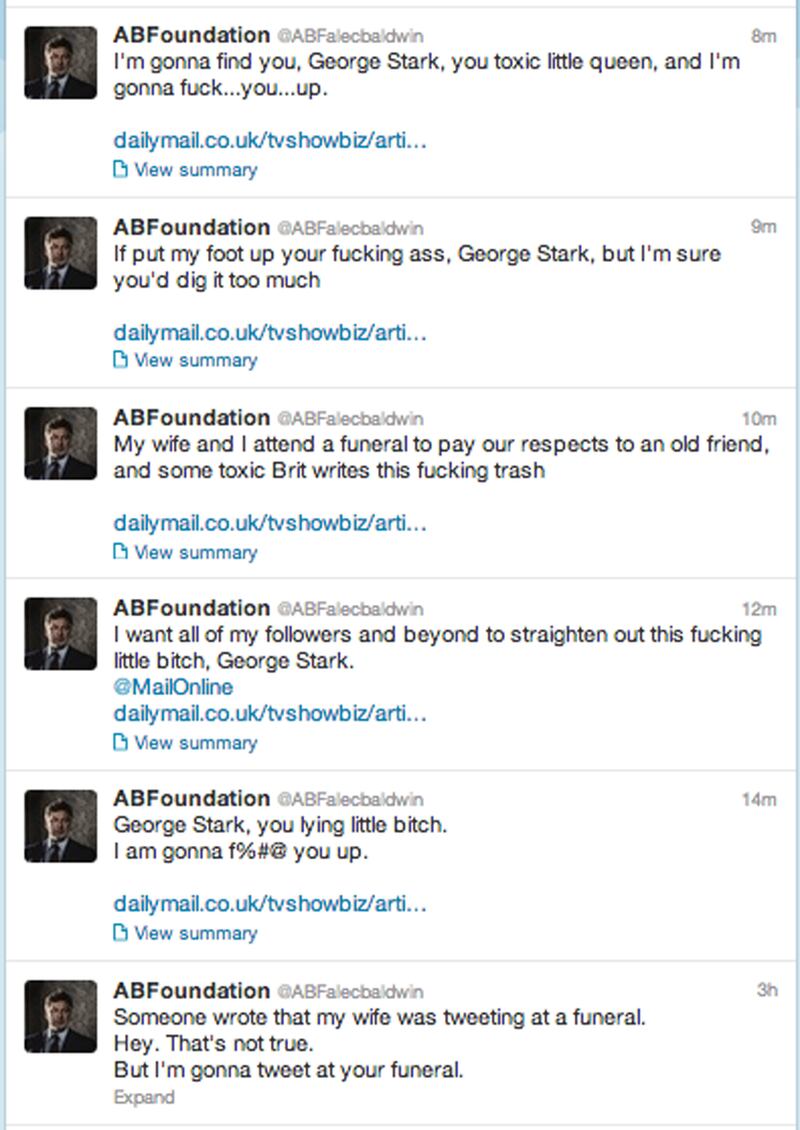Open the 14m timestamp permalink
The image size is (800, 1130).
(760, 800)
